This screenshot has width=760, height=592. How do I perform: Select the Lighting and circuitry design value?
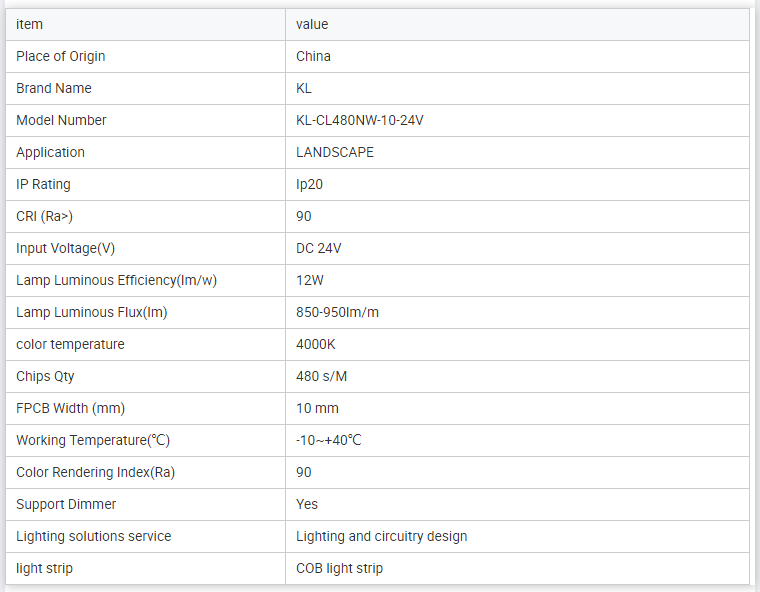click(381, 536)
